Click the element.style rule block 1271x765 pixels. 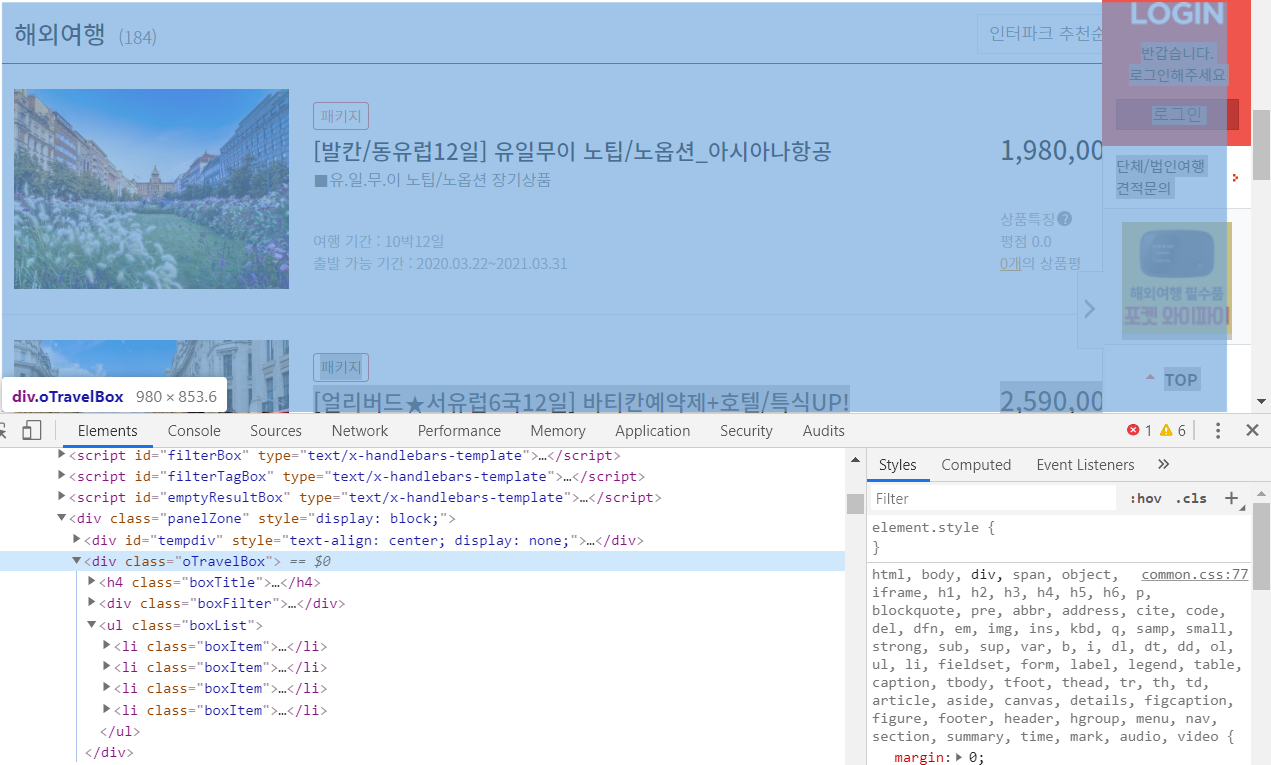pyautogui.click(x=1059, y=537)
